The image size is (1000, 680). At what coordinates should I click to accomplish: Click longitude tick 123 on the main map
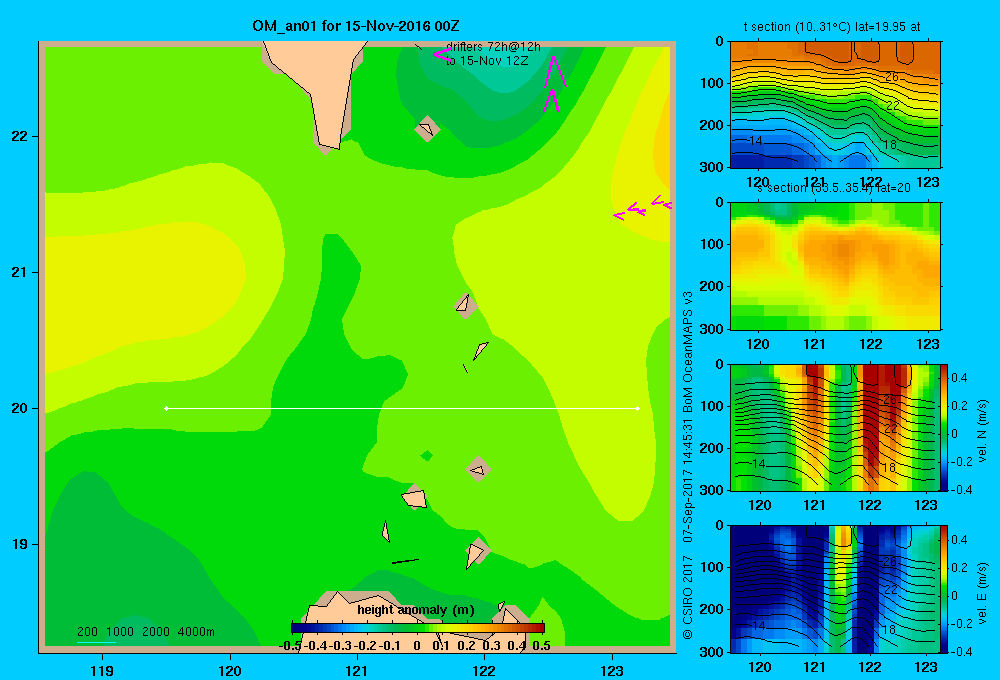pyautogui.click(x=612, y=670)
